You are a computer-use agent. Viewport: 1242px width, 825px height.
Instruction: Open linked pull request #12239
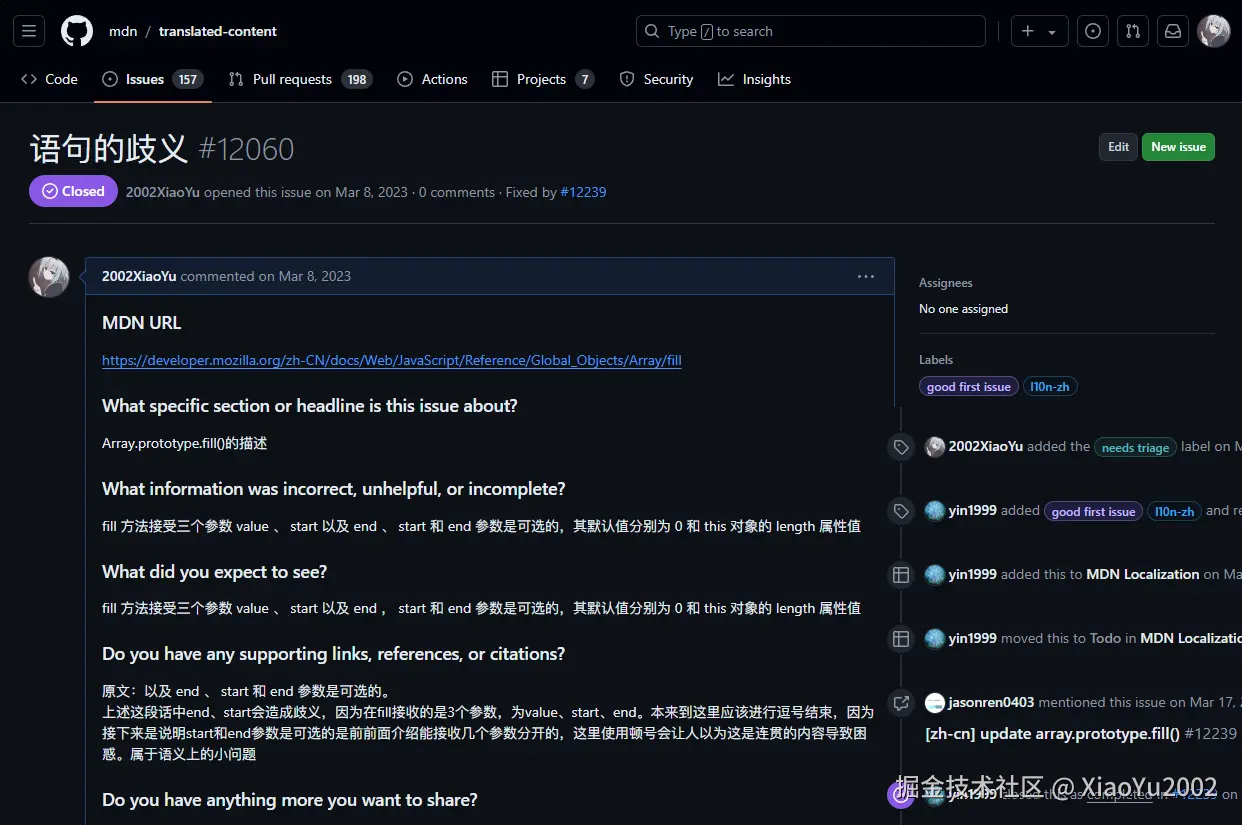tap(583, 192)
